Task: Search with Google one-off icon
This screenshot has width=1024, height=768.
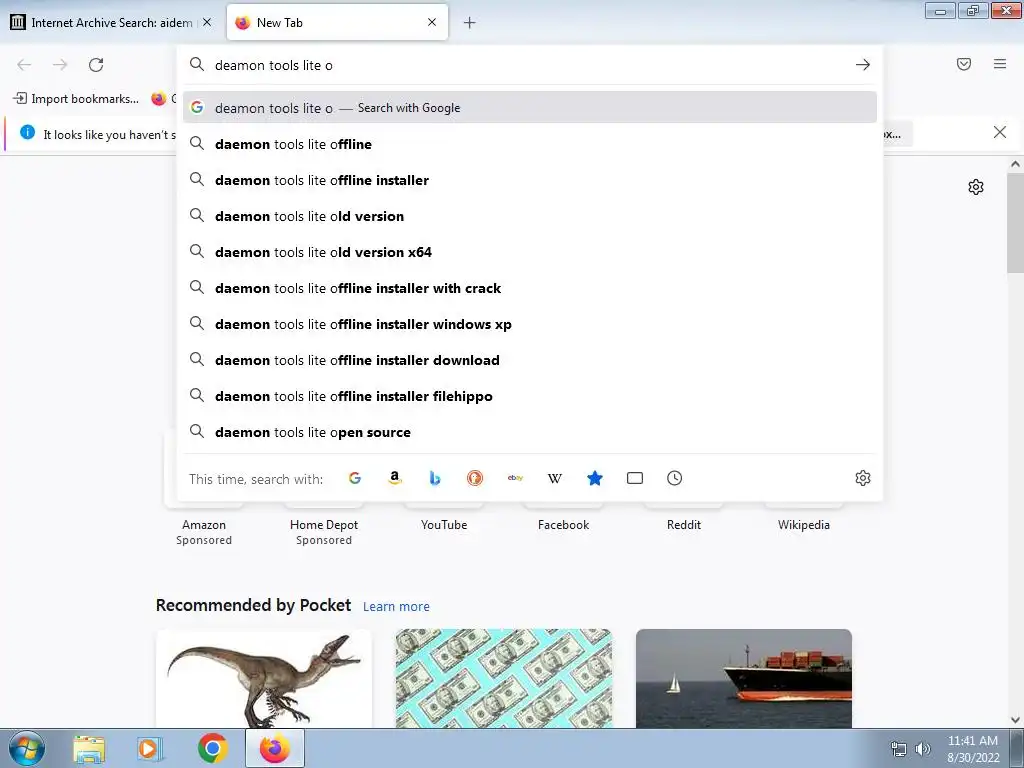Action: point(355,478)
